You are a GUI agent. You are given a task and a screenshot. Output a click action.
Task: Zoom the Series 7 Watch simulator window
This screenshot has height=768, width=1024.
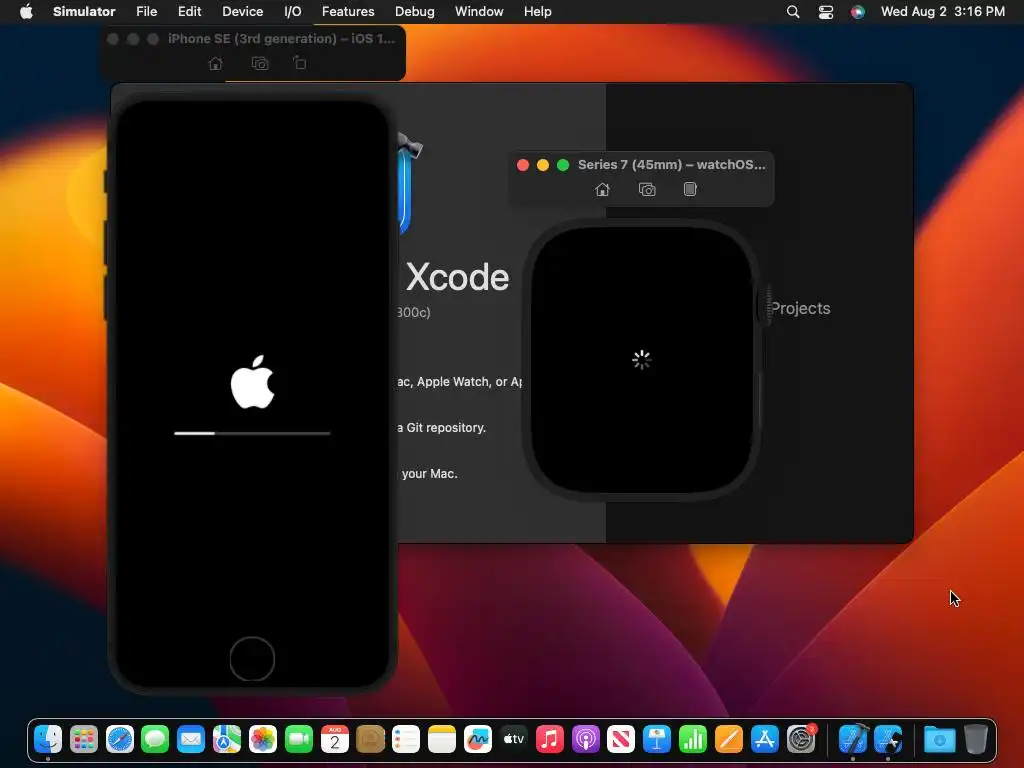pos(563,165)
